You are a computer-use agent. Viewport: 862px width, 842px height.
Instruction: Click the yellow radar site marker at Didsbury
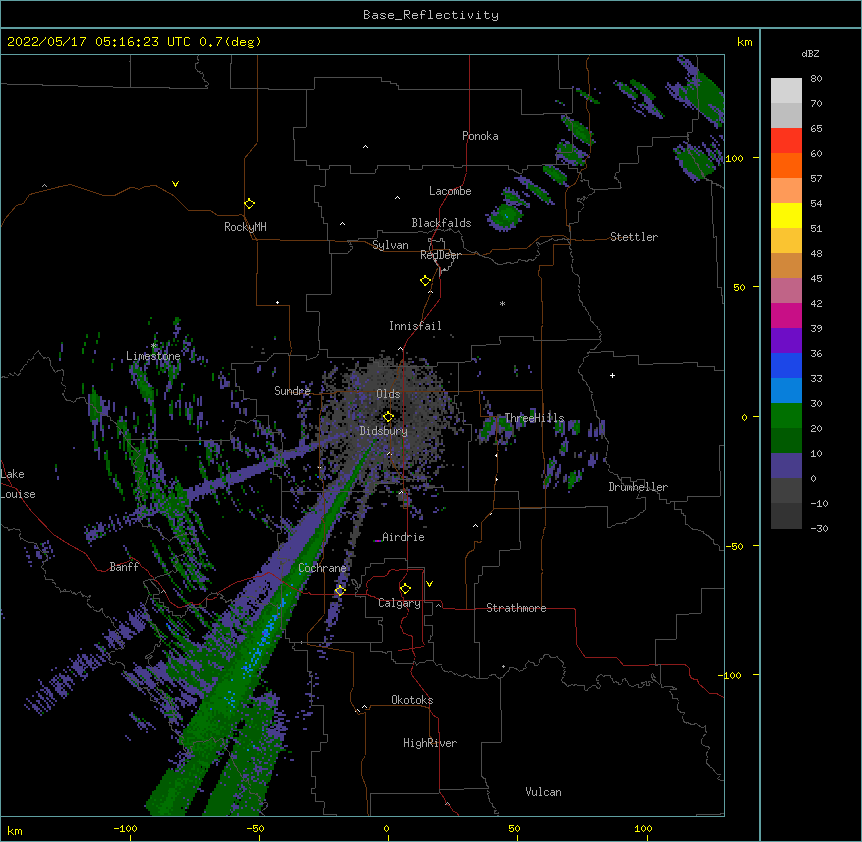coord(388,417)
